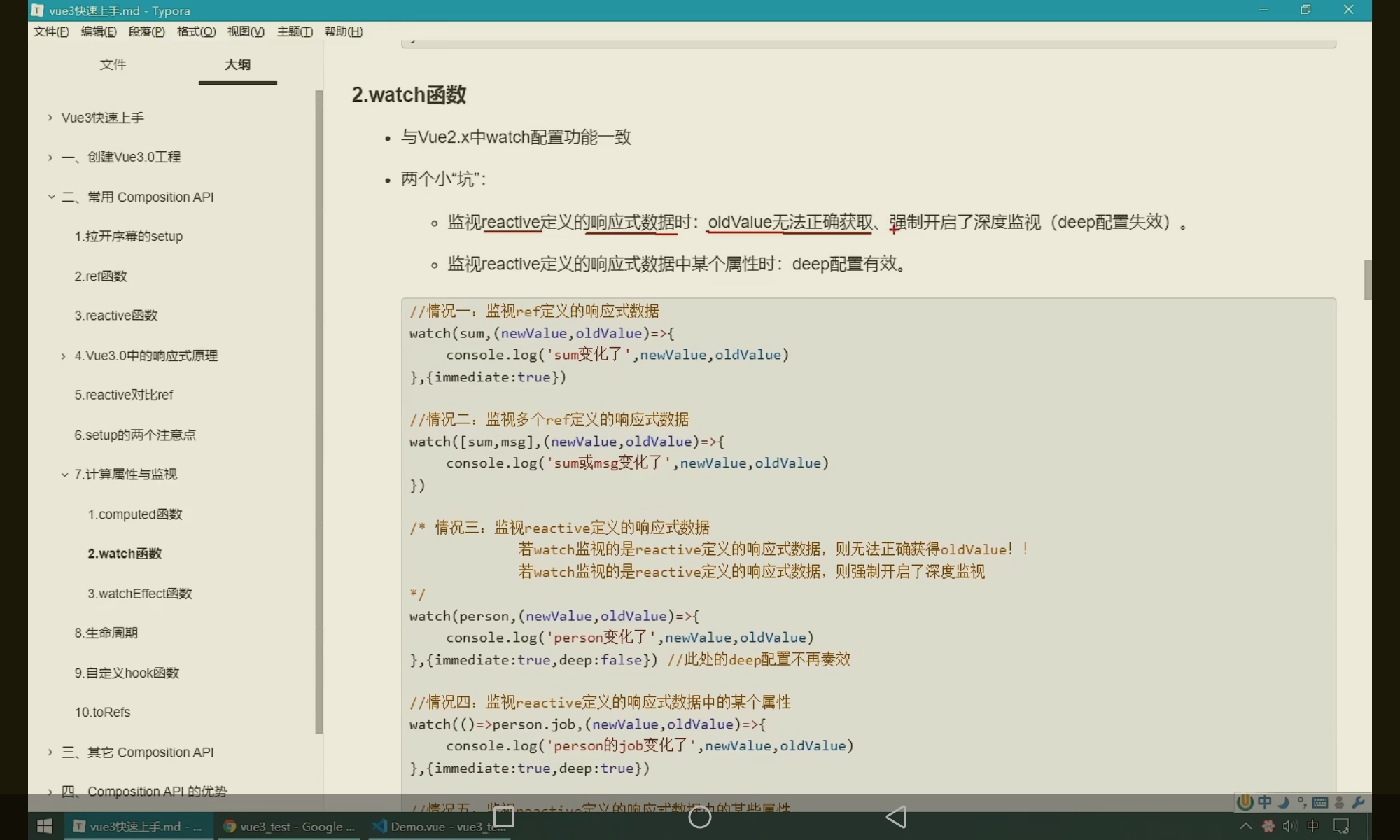Toggle IME punctuation mode icon
The height and width of the screenshot is (840, 1400).
pos(1302,803)
